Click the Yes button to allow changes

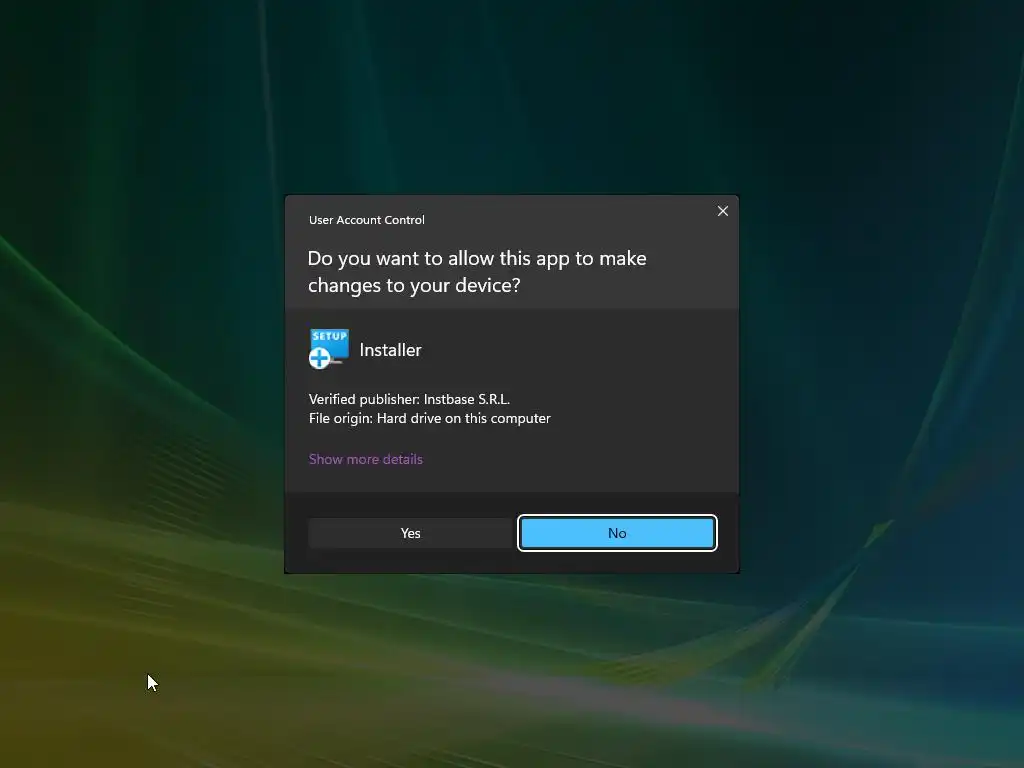pyautogui.click(x=410, y=533)
